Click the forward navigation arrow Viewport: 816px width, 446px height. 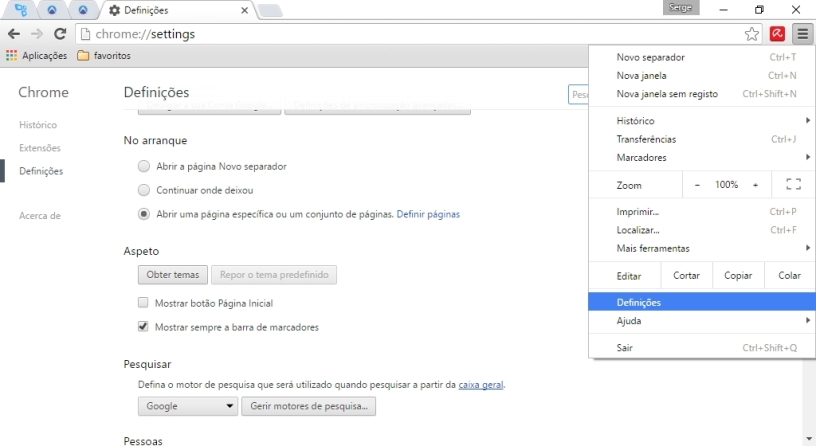click(x=37, y=34)
